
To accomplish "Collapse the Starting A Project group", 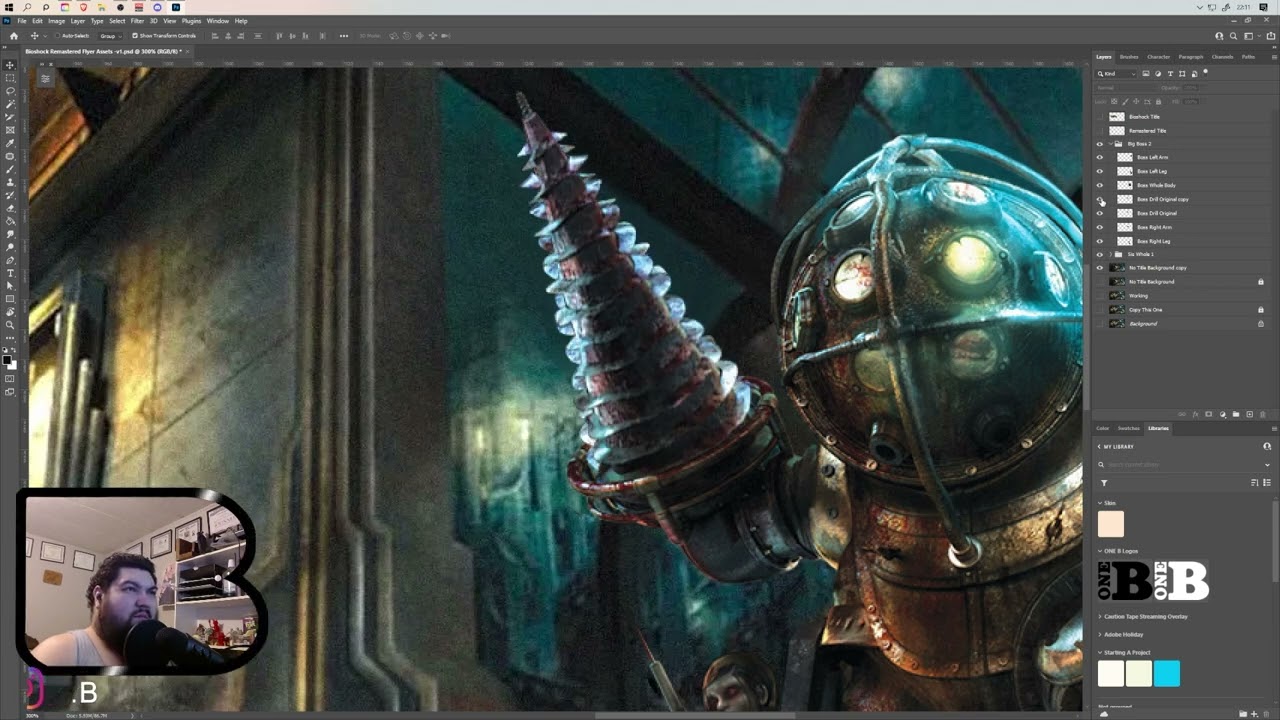I will 1100,652.
